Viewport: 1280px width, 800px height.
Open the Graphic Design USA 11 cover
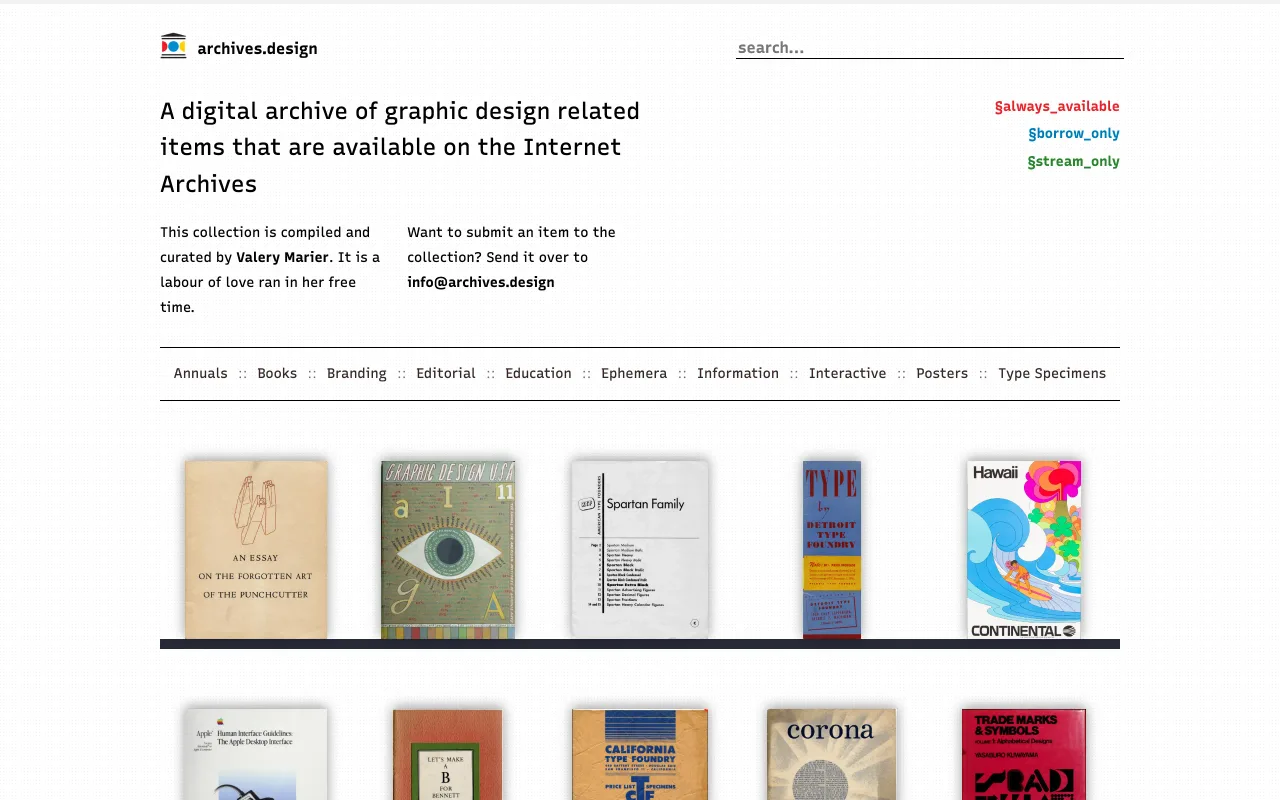pos(448,550)
